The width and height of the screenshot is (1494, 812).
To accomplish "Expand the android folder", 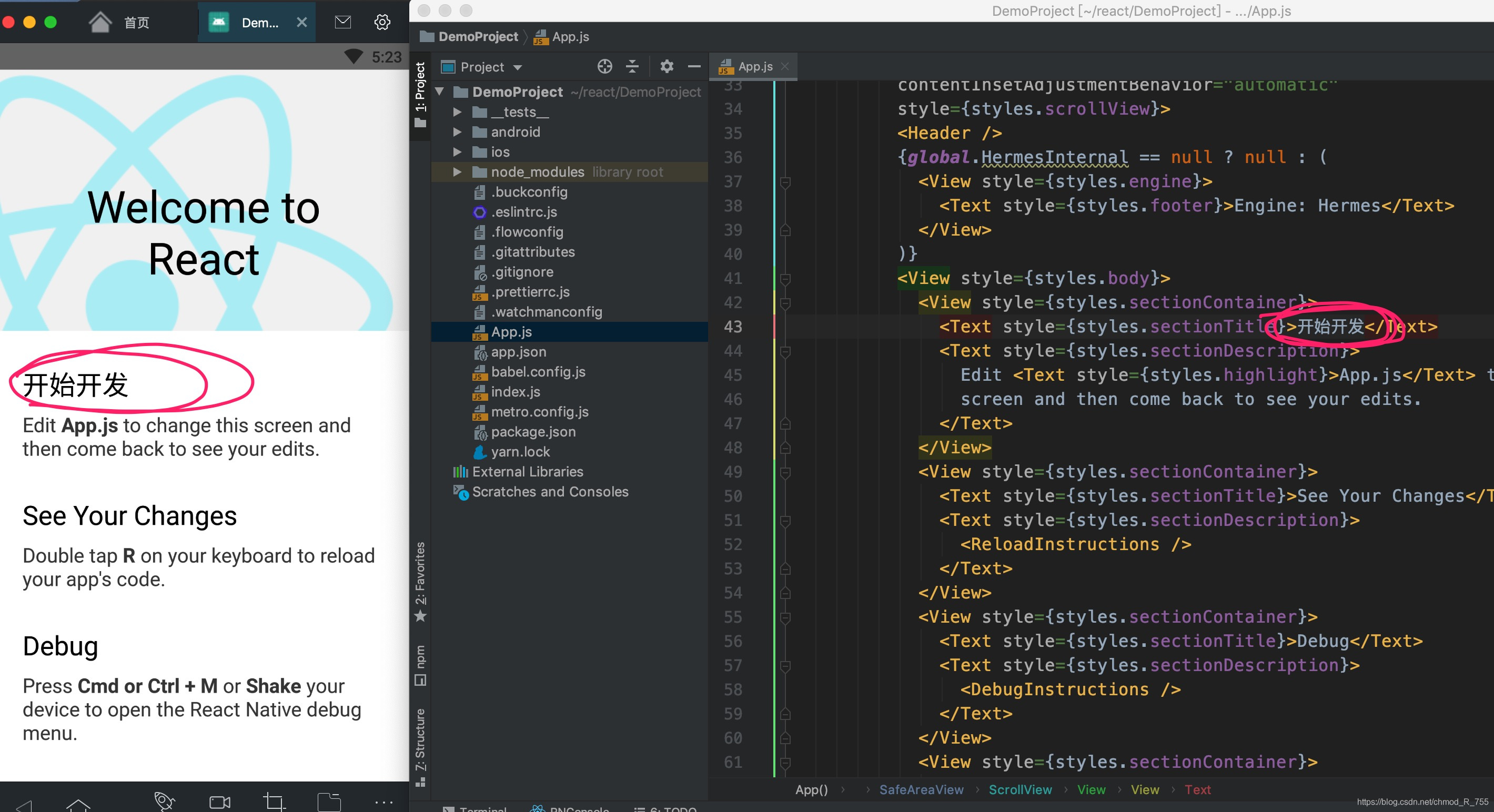I will pos(457,132).
